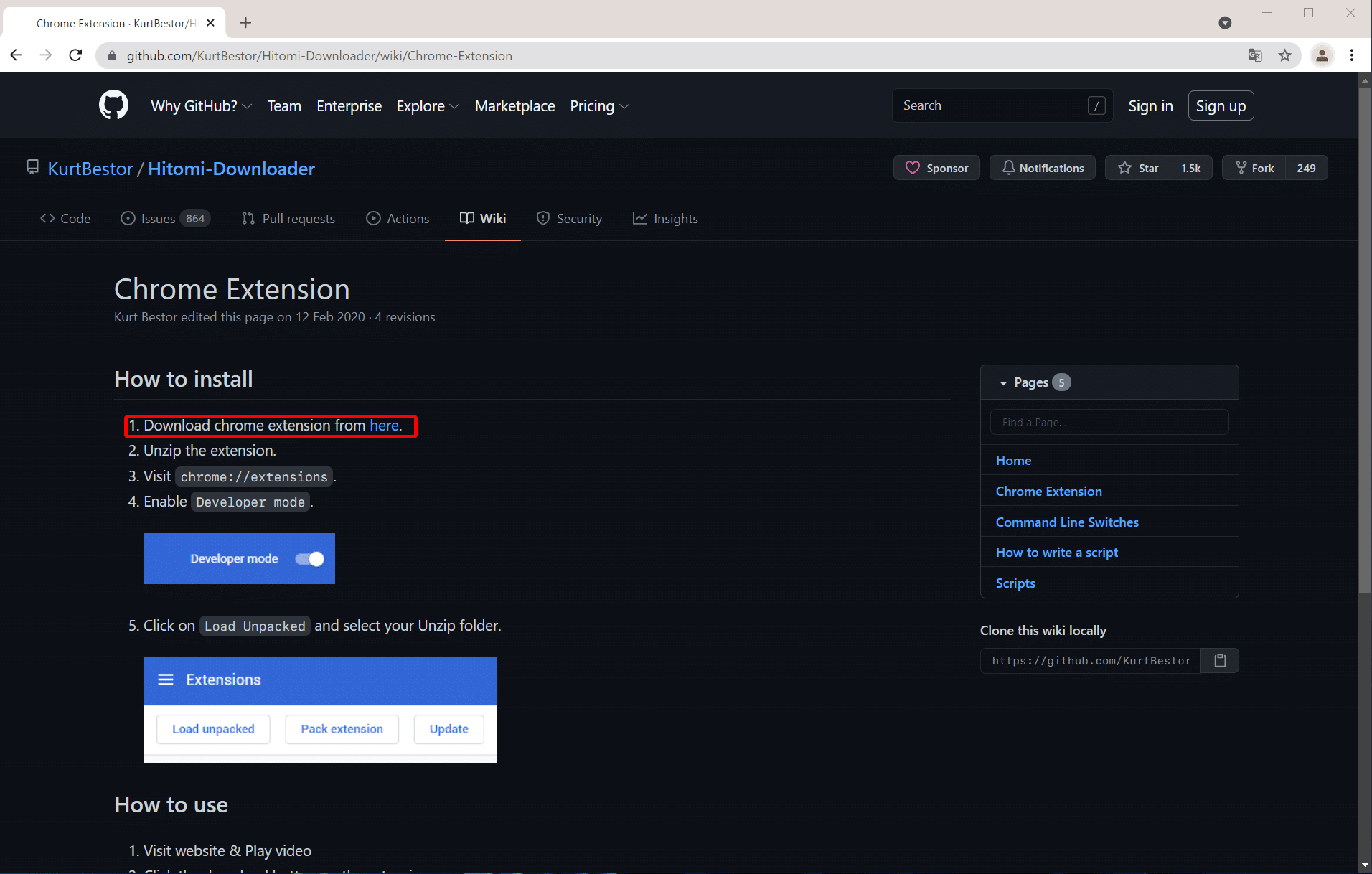Image resolution: width=1372 pixels, height=874 pixels.
Task: Click the scrollbar down arrow
Action: tap(1365, 866)
